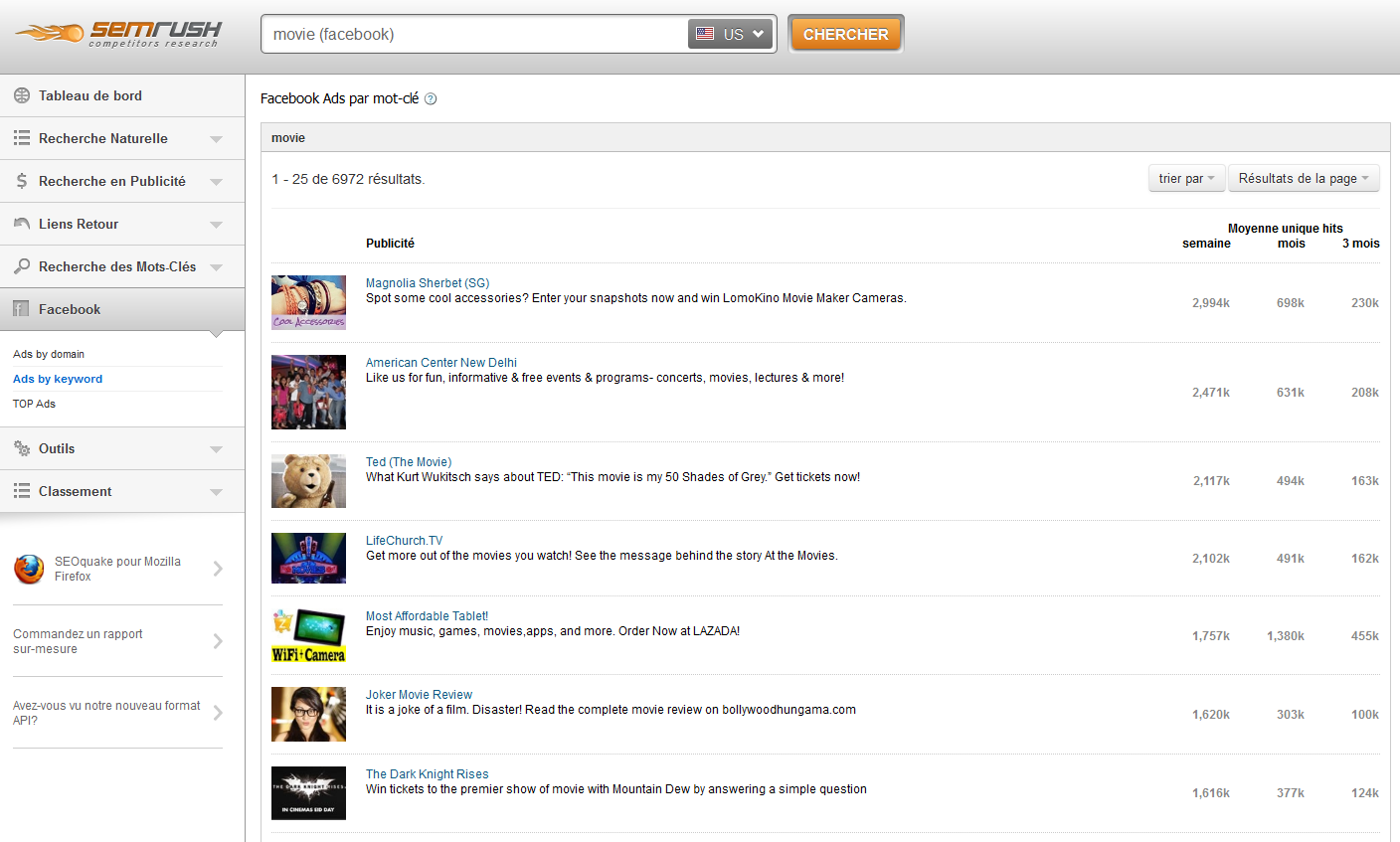Click the dollar icon for Recherche en Publicité
This screenshot has width=1400, height=842.
tap(21, 181)
